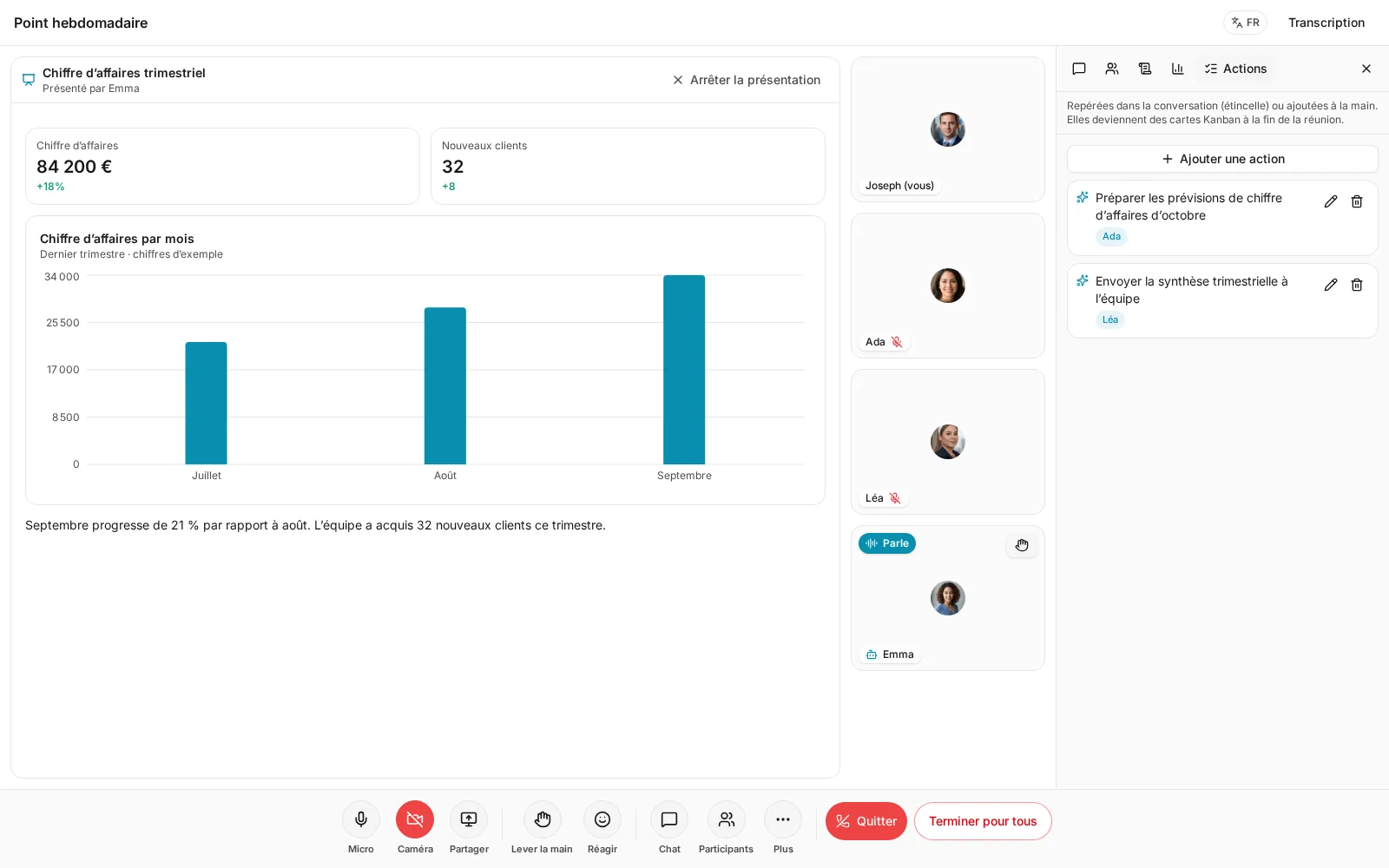Click the Nouveaux clients card value 32
1389x868 pixels.
pos(453,167)
